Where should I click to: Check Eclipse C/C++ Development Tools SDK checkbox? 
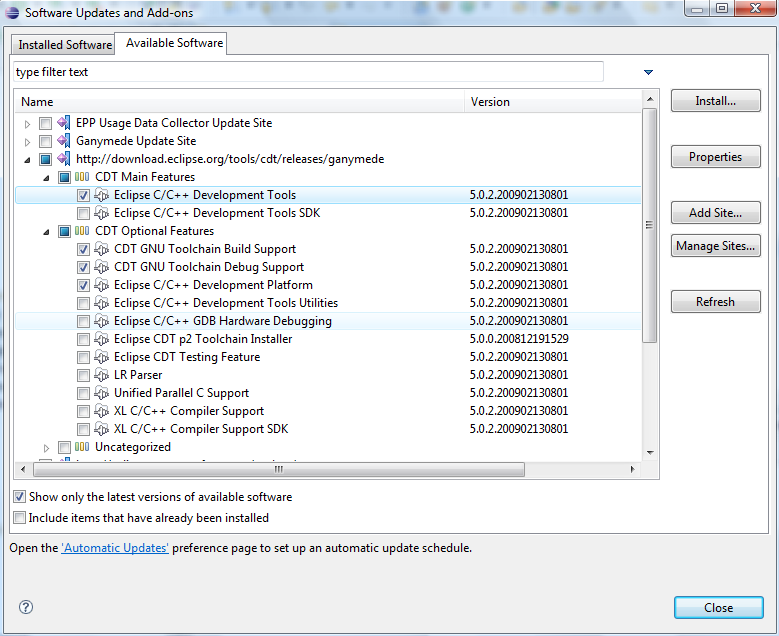point(83,213)
